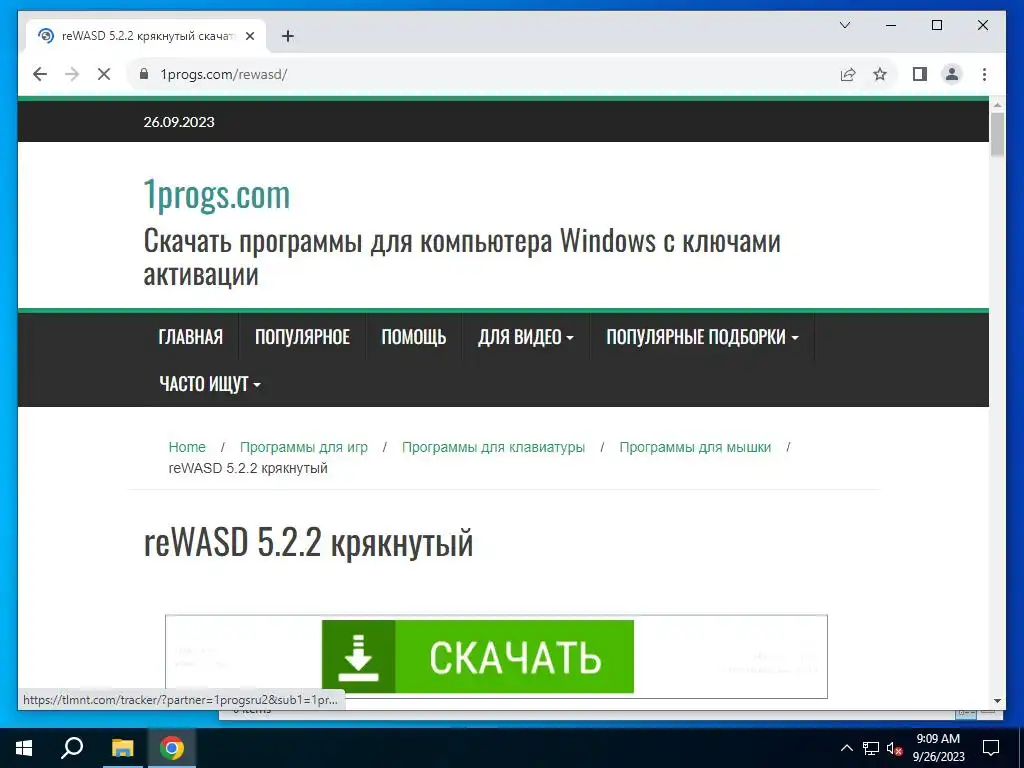The height and width of the screenshot is (768, 1024).
Task: Select the reWASD 5.2.2 browser tab
Action: (x=146, y=36)
